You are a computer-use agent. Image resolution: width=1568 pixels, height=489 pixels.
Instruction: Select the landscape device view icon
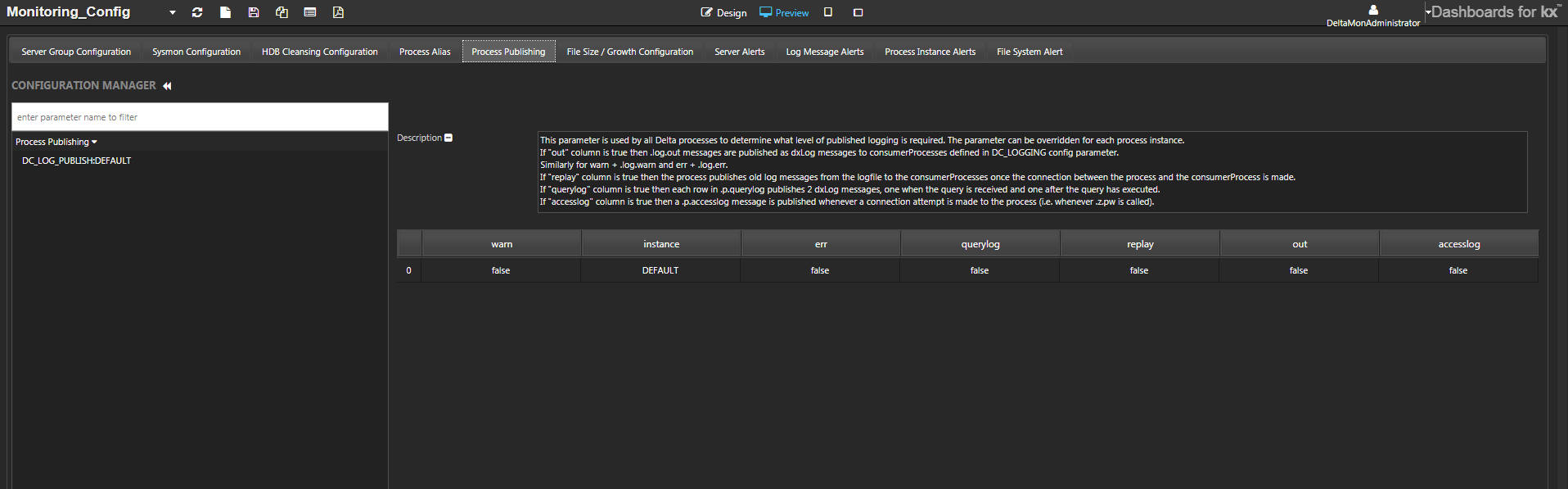(x=858, y=12)
